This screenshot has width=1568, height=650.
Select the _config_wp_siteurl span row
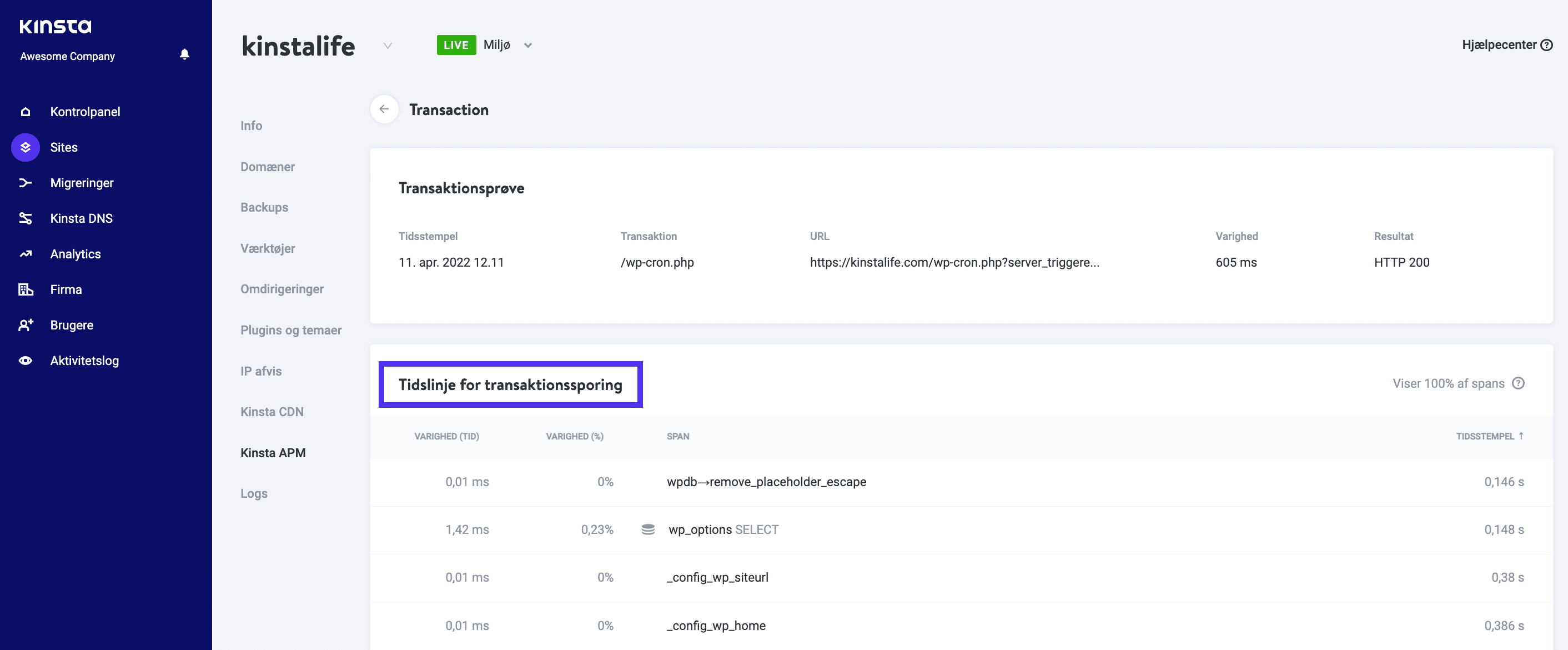961,578
